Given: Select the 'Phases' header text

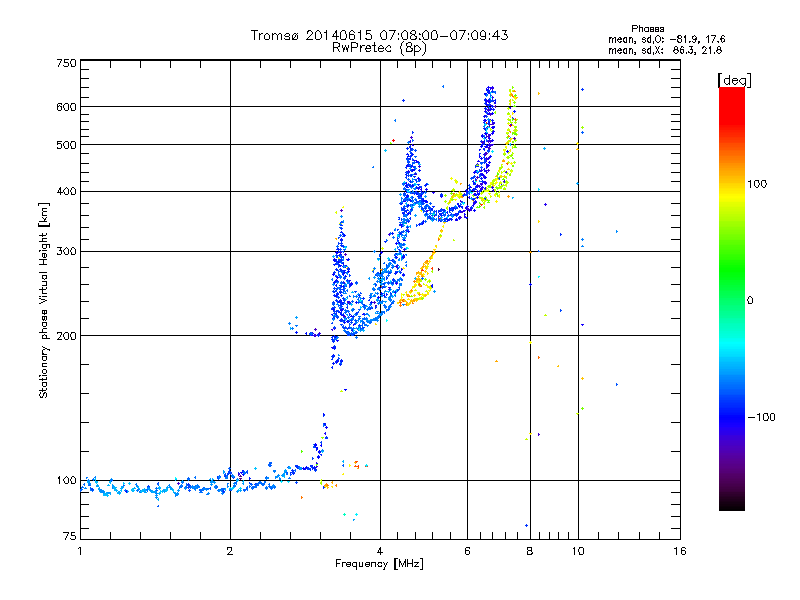Looking at the screenshot, I should 647,29.
